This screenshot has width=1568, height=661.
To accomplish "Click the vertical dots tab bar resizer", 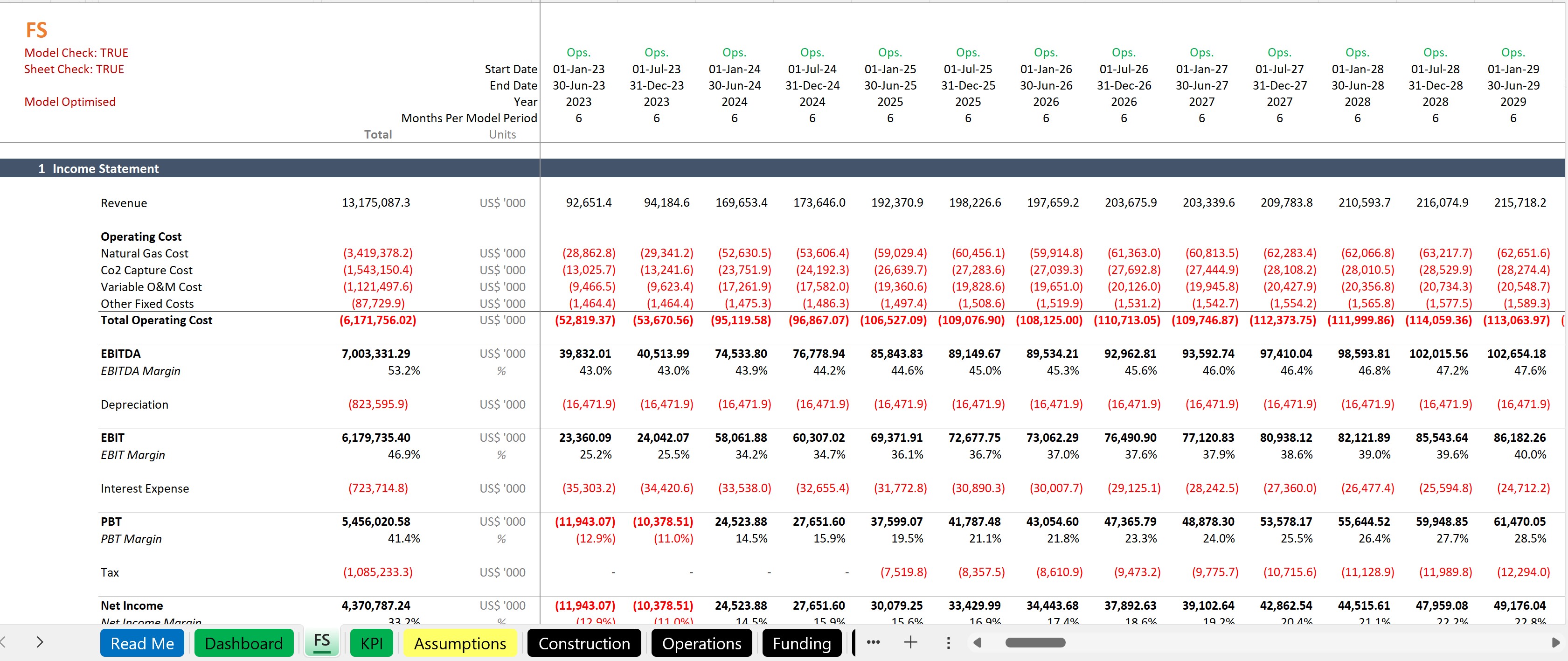I will point(948,643).
